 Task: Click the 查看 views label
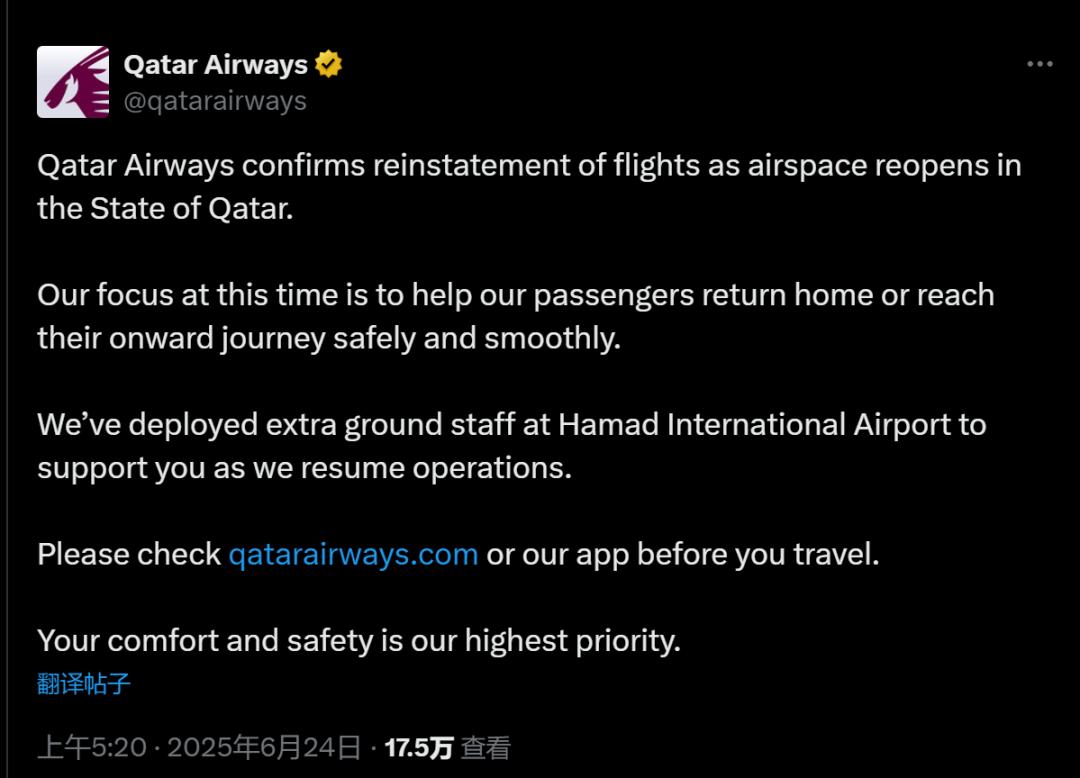pyautogui.click(x=486, y=748)
